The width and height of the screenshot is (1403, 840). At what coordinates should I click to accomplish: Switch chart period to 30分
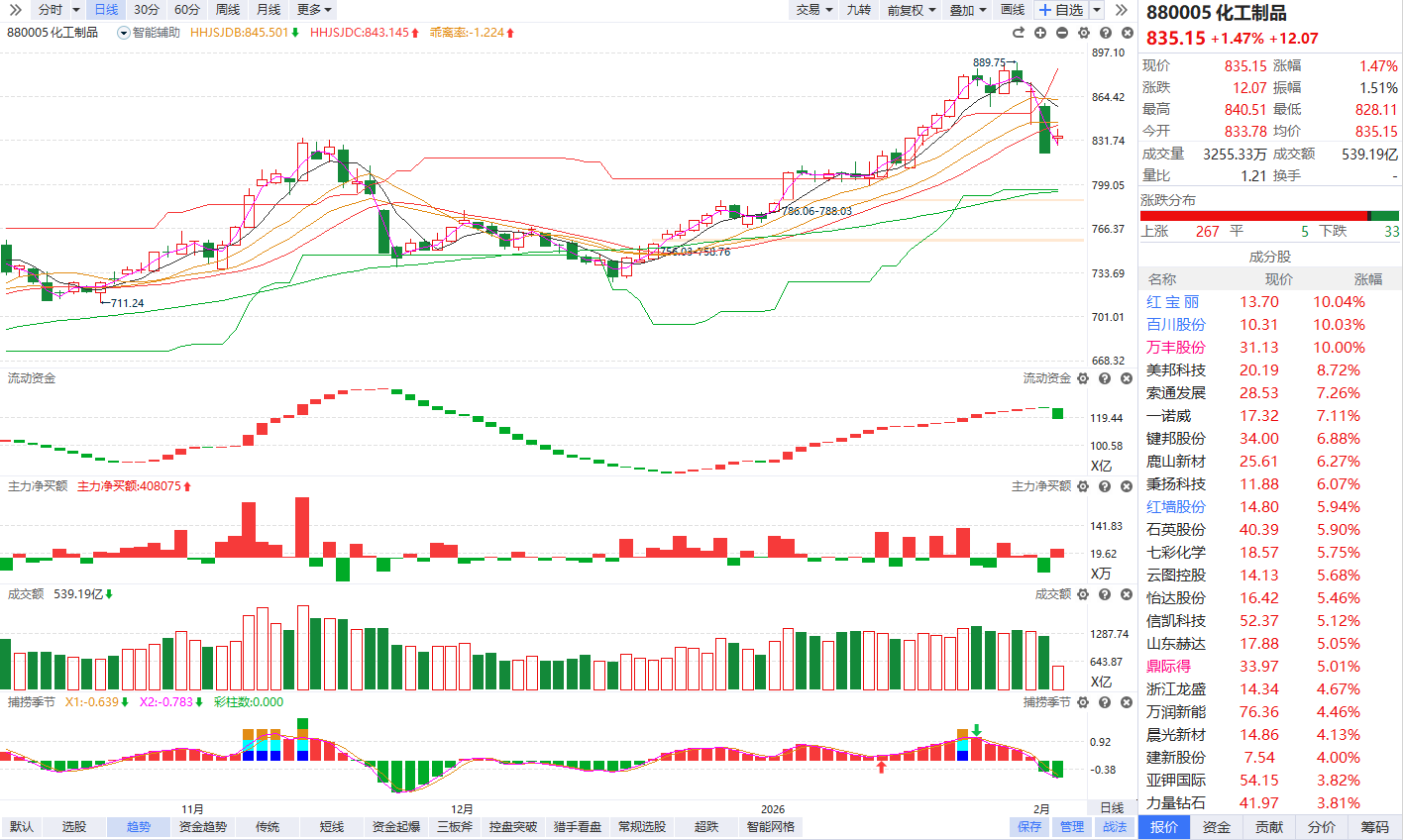tap(147, 10)
